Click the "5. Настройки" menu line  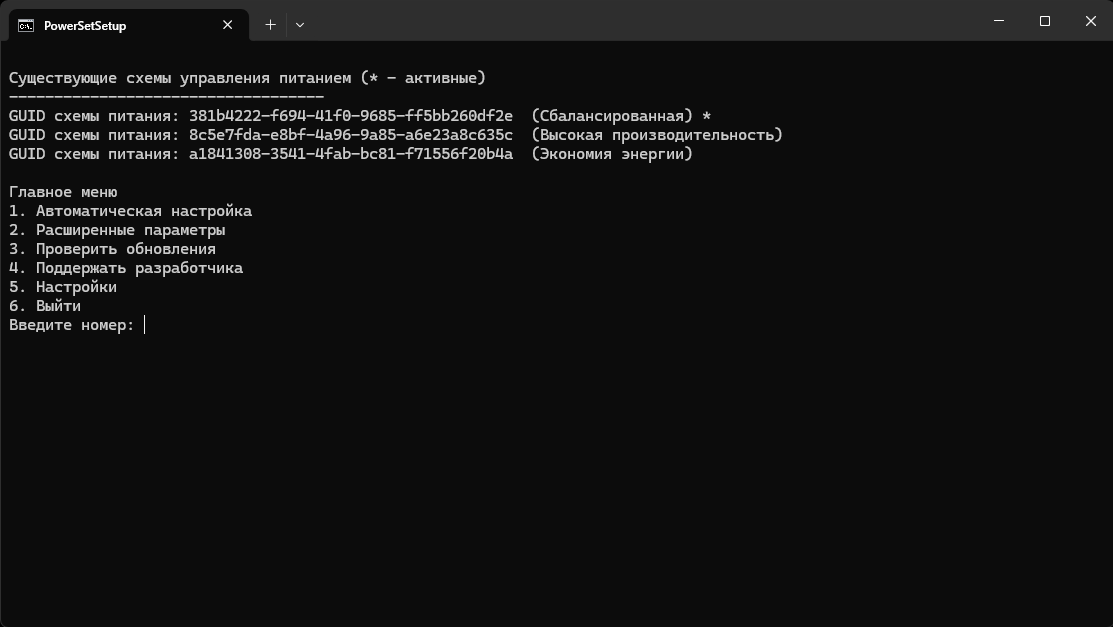pos(63,287)
